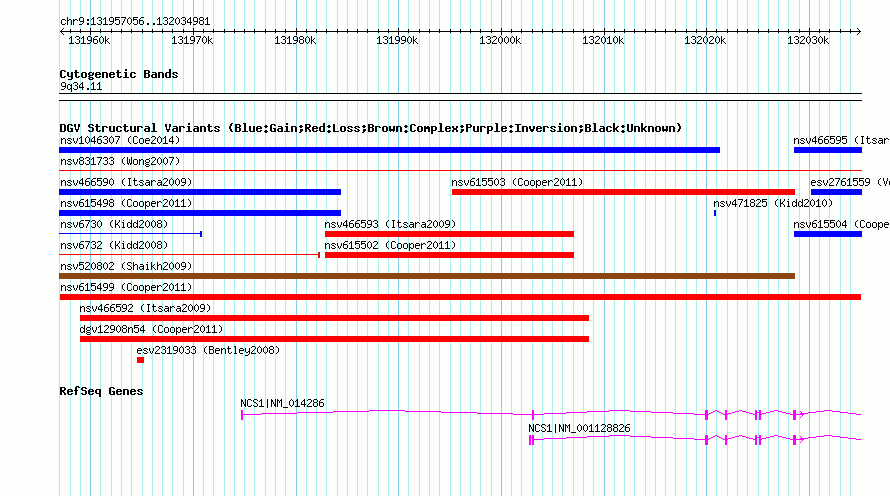The image size is (890, 496).
Task: Open the nsv615504 label
Action: pyautogui.click(x=841, y=224)
